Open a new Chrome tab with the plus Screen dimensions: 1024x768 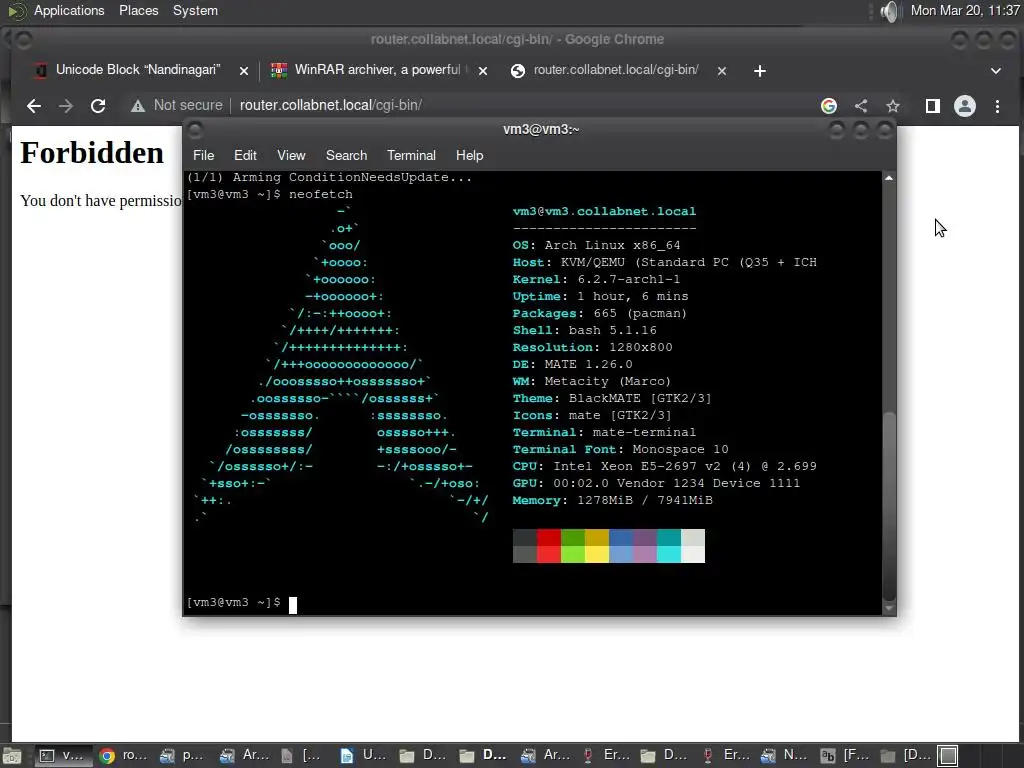coord(760,71)
